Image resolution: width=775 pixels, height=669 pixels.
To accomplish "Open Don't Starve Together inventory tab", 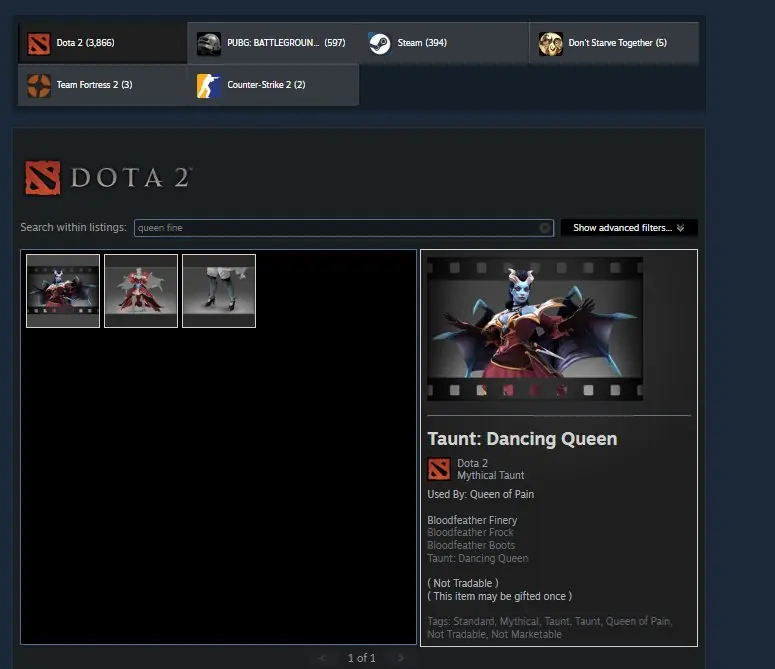I will (x=614, y=43).
